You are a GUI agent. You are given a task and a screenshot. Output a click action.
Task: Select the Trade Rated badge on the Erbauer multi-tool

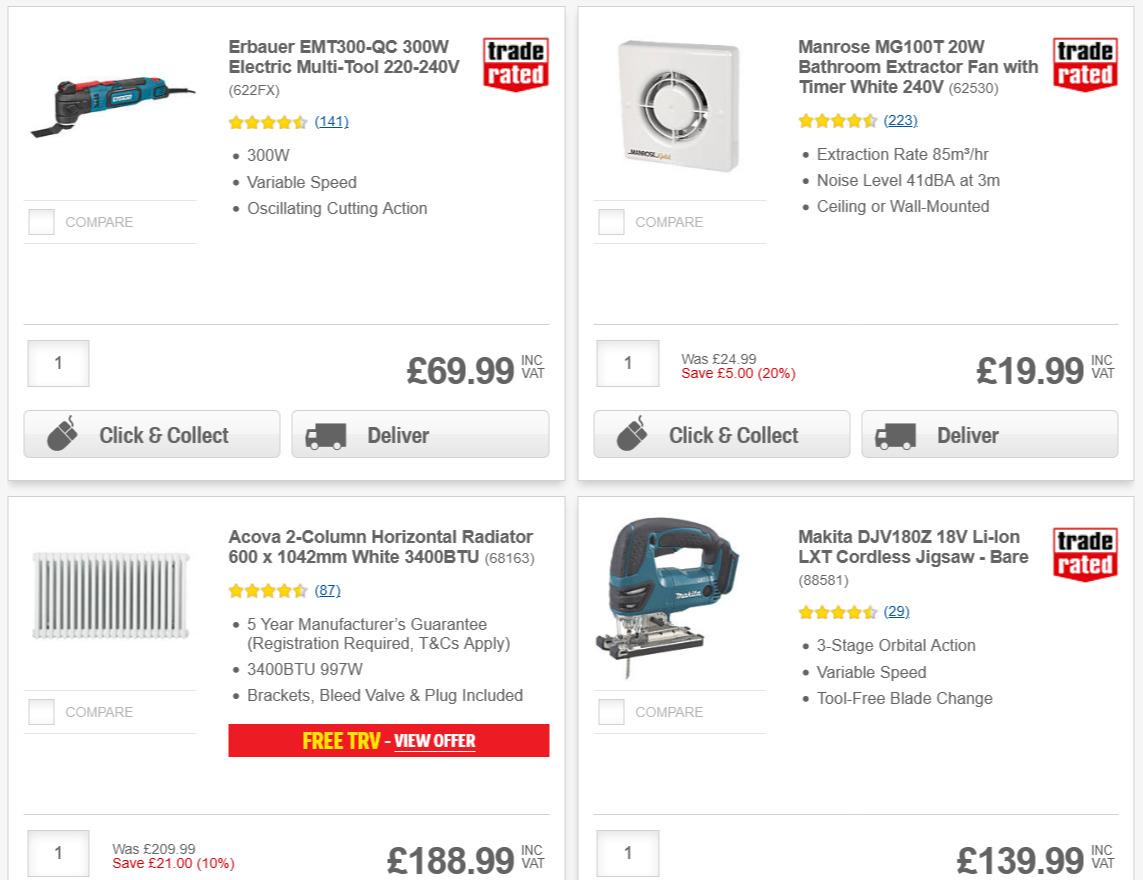click(x=514, y=64)
